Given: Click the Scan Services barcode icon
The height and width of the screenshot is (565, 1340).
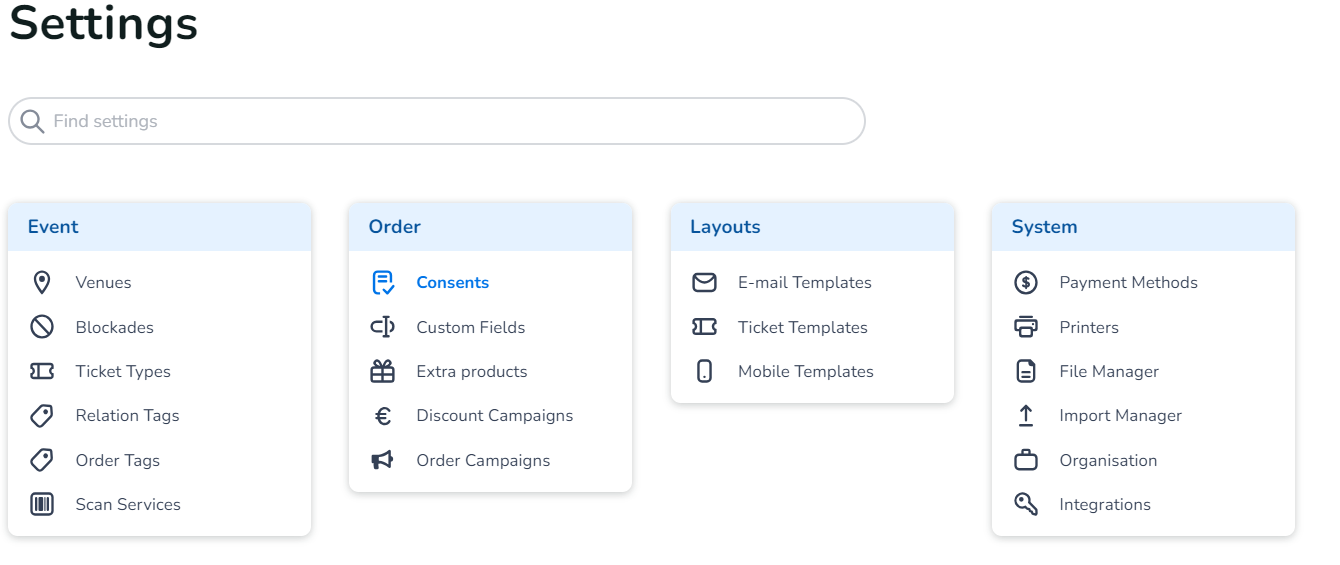Looking at the screenshot, I should tap(42, 504).
